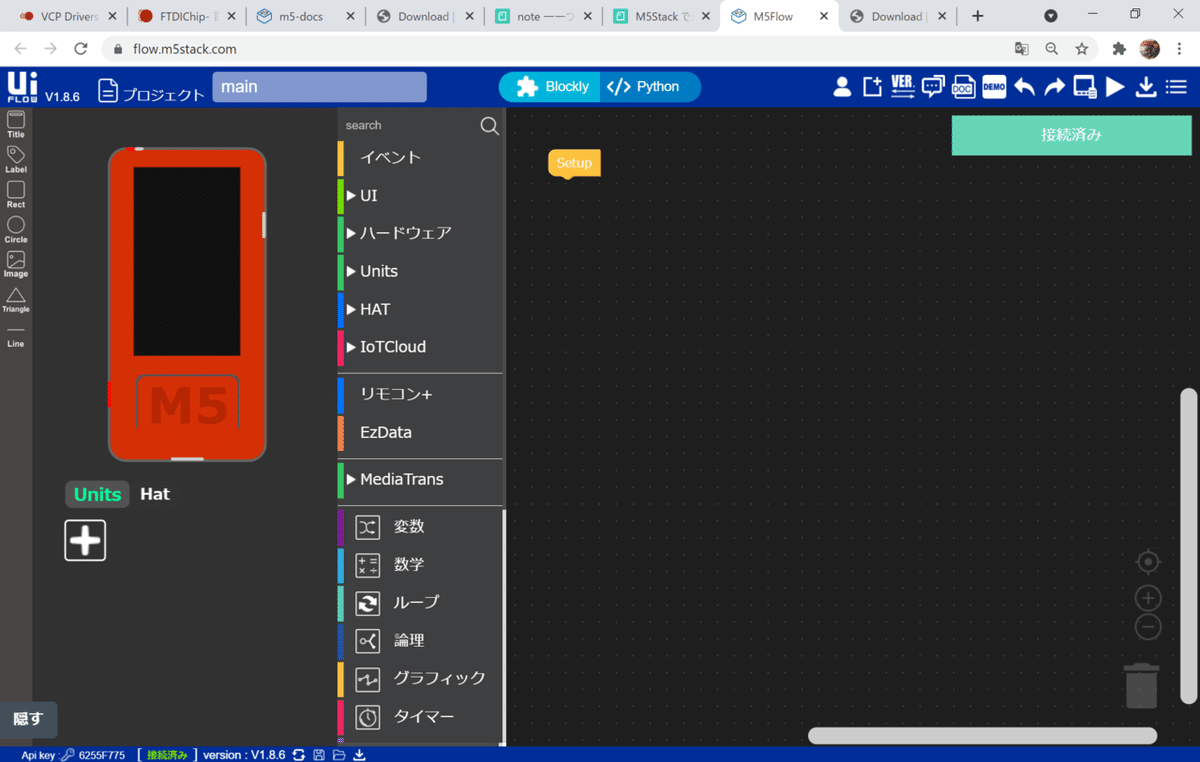Open the forum chat bubbles icon
The width and height of the screenshot is (1200, 762).
click(x=933, y=87)
